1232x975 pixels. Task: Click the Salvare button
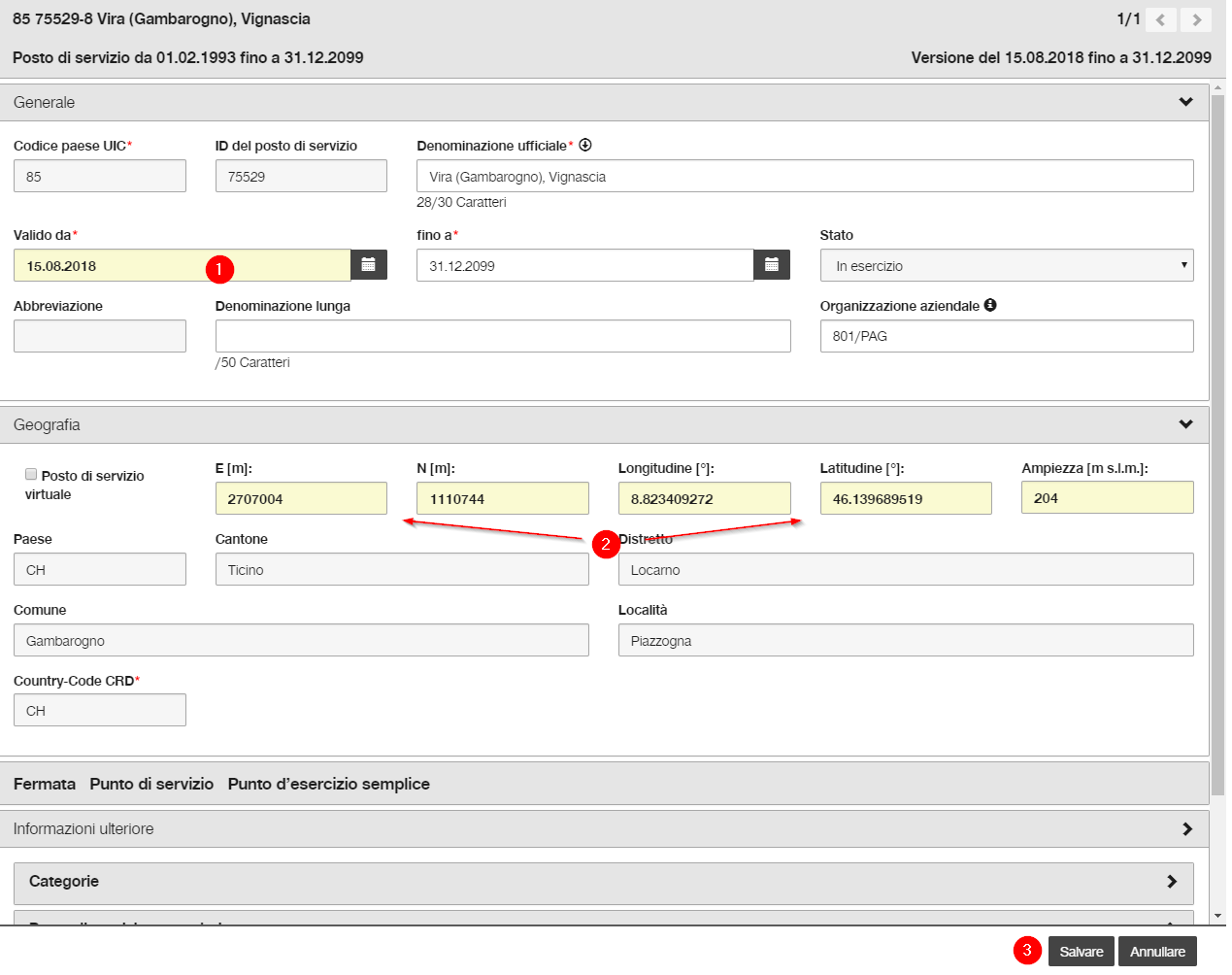click(x=1081, y=952)
